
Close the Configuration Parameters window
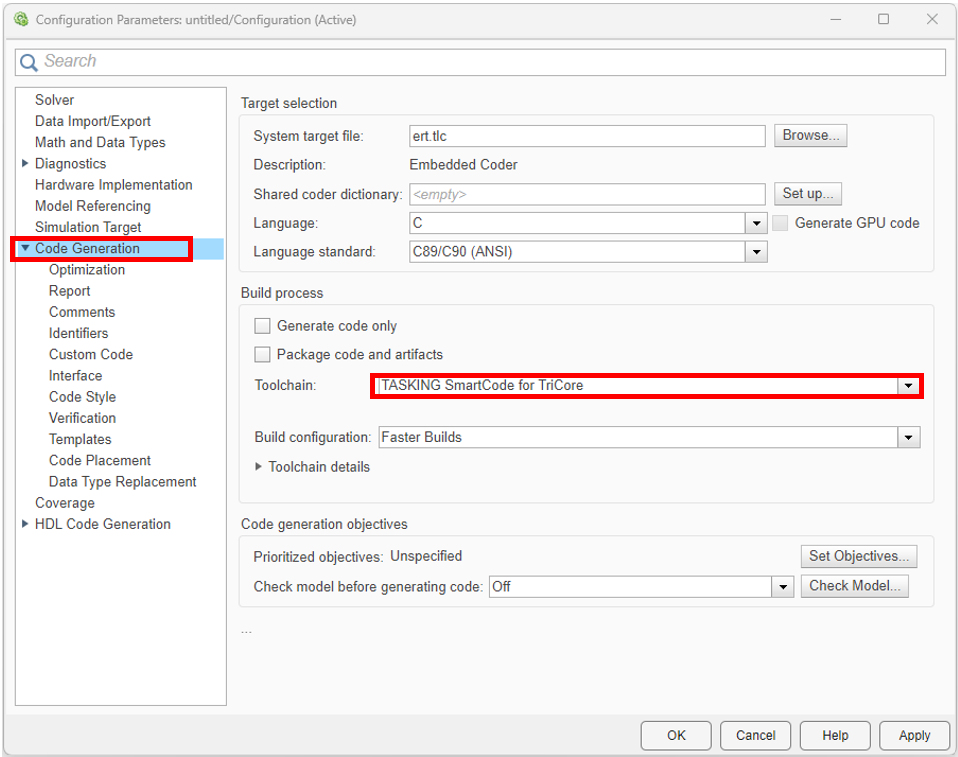932,20
